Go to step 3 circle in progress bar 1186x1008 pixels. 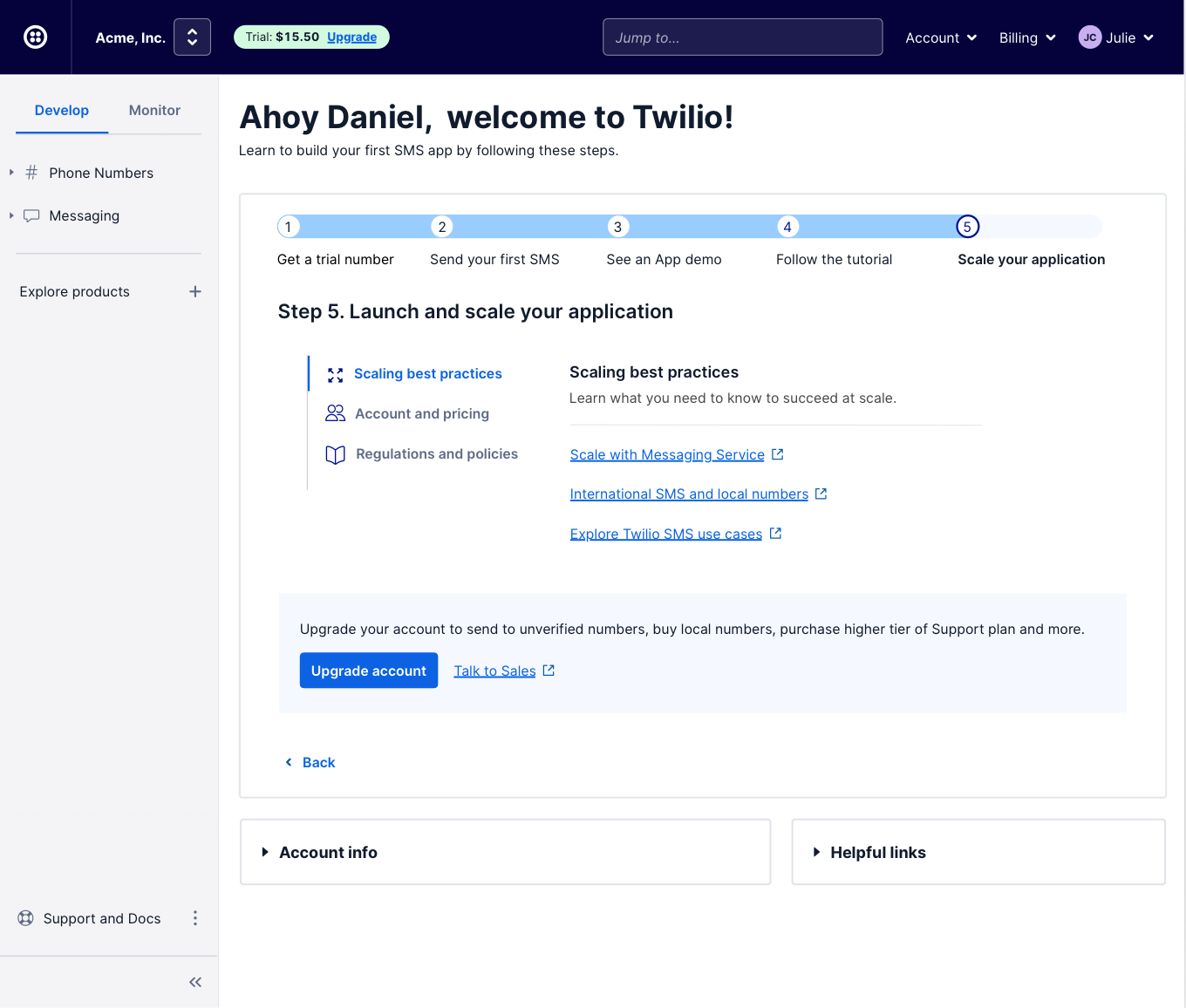tap(617, 227)
